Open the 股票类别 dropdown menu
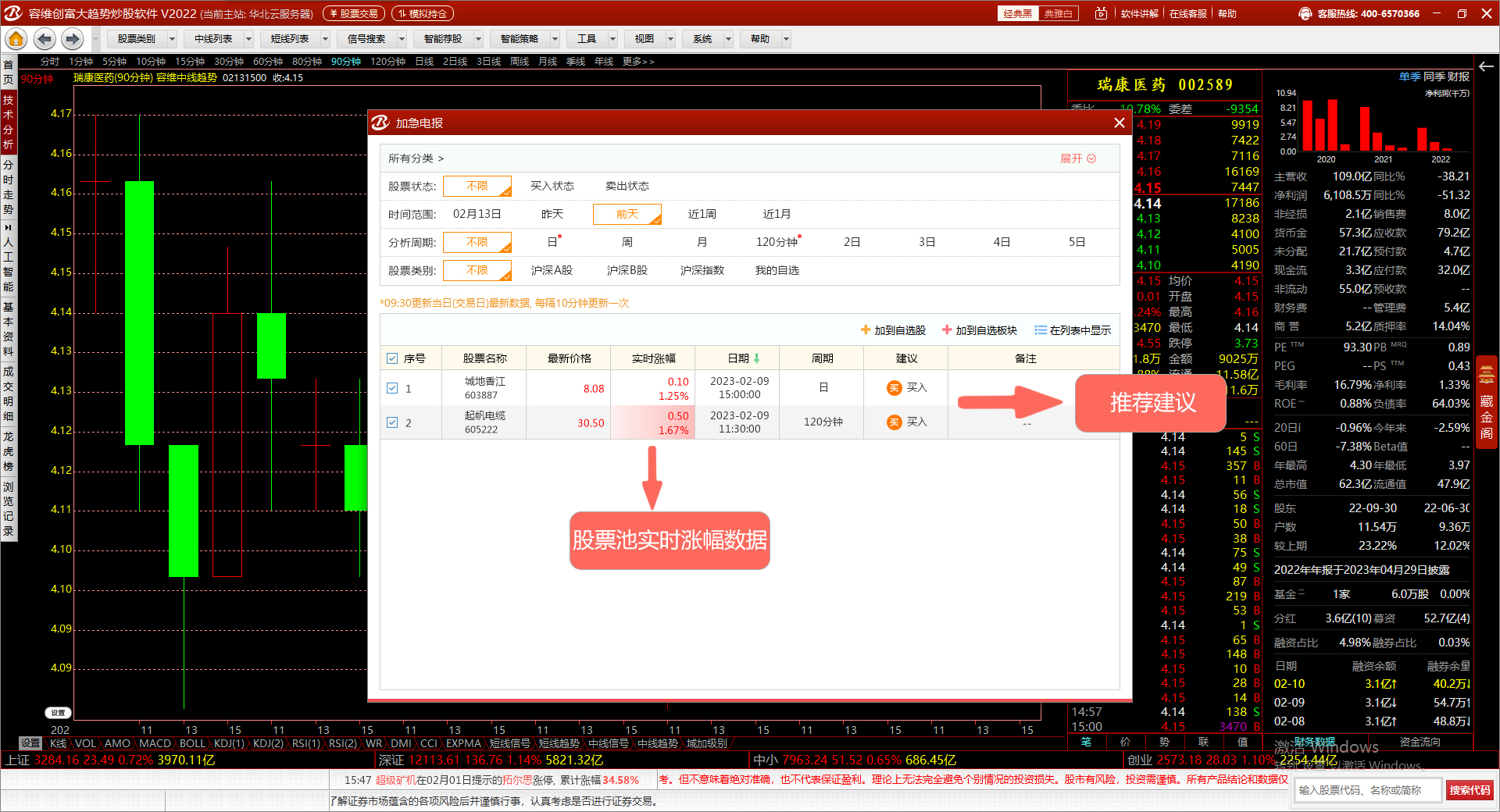 (143, 38)
